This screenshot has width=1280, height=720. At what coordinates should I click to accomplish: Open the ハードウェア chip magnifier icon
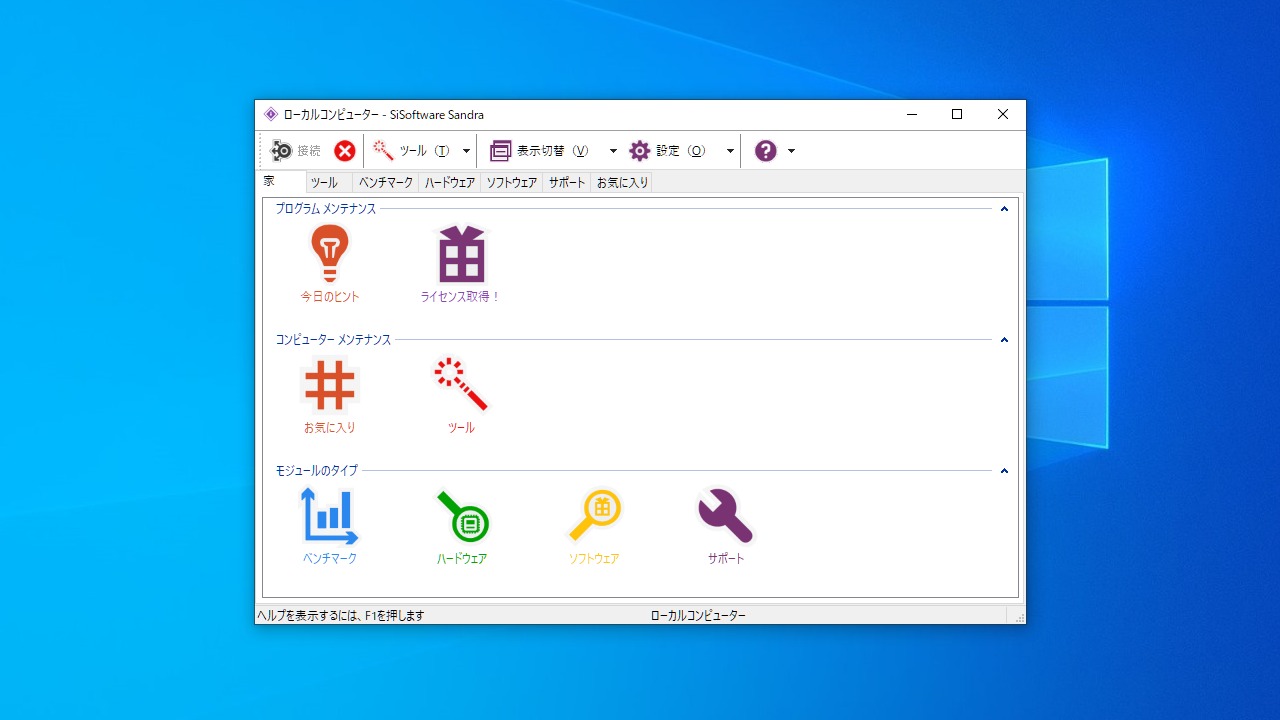click(462, 516)
